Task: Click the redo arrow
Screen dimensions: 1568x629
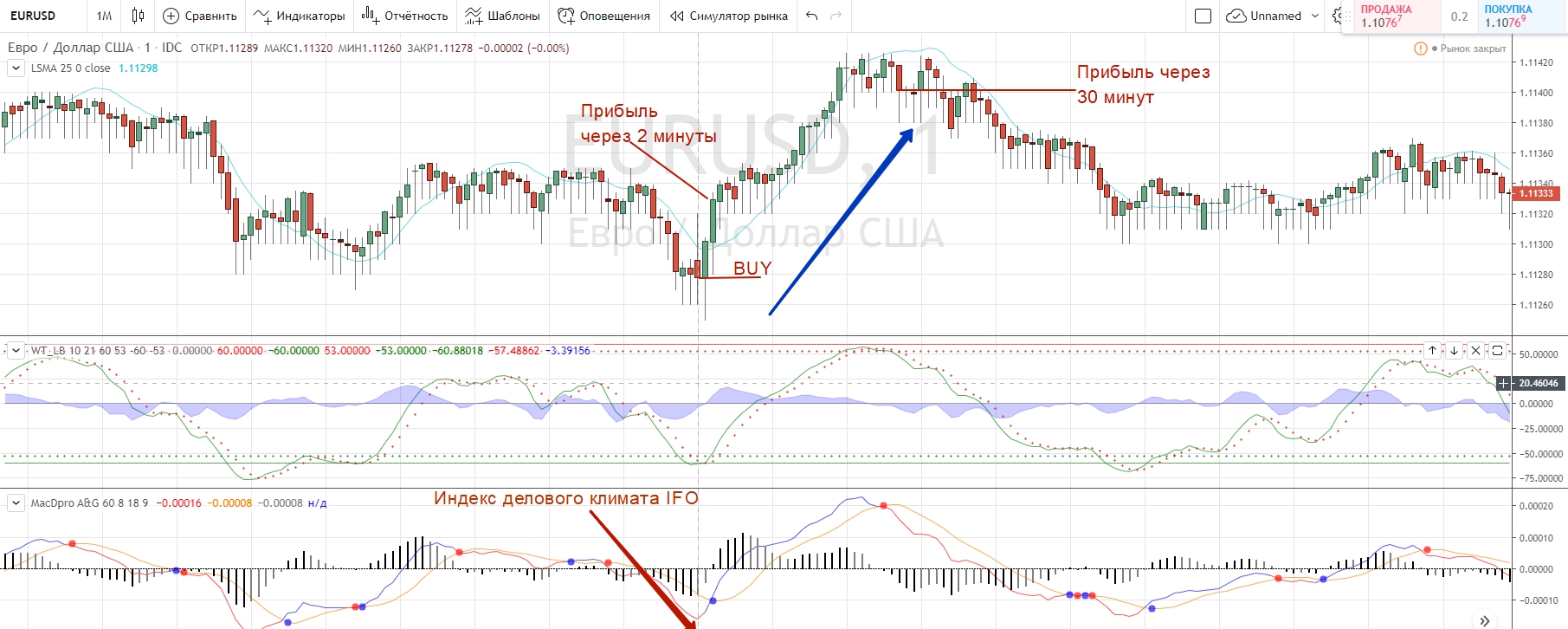Action: (836, 16)
